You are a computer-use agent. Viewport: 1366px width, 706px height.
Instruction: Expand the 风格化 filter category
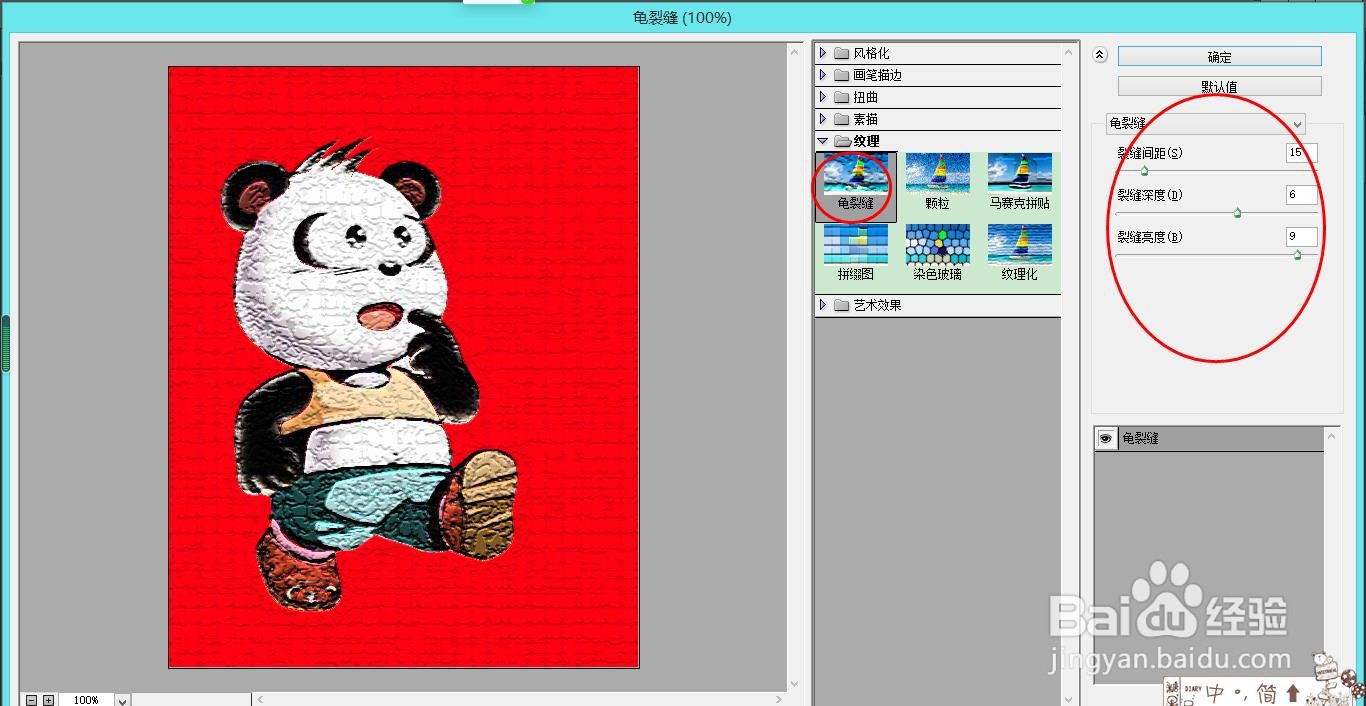coord(823,53)
